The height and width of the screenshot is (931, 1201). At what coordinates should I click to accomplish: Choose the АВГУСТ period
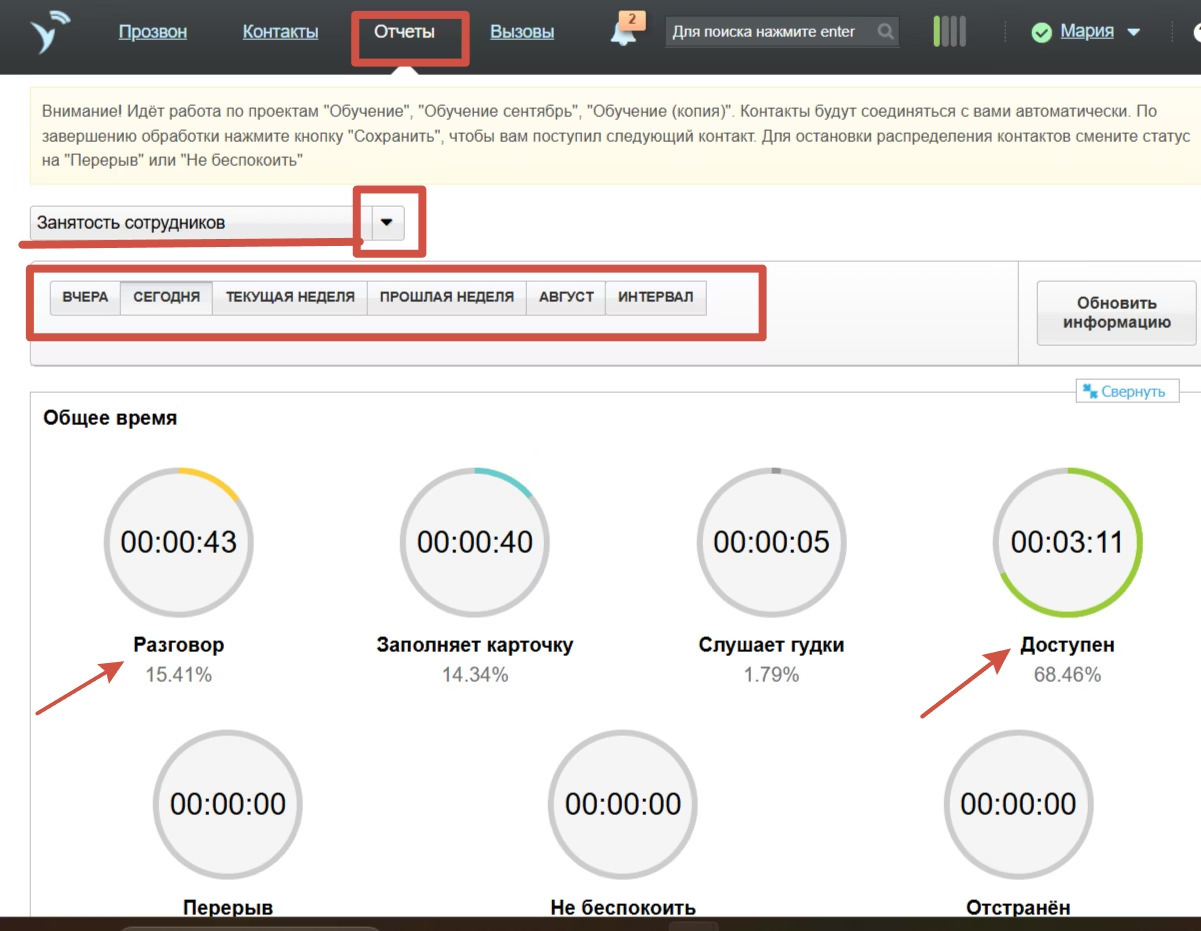click(x=566, y=297)
